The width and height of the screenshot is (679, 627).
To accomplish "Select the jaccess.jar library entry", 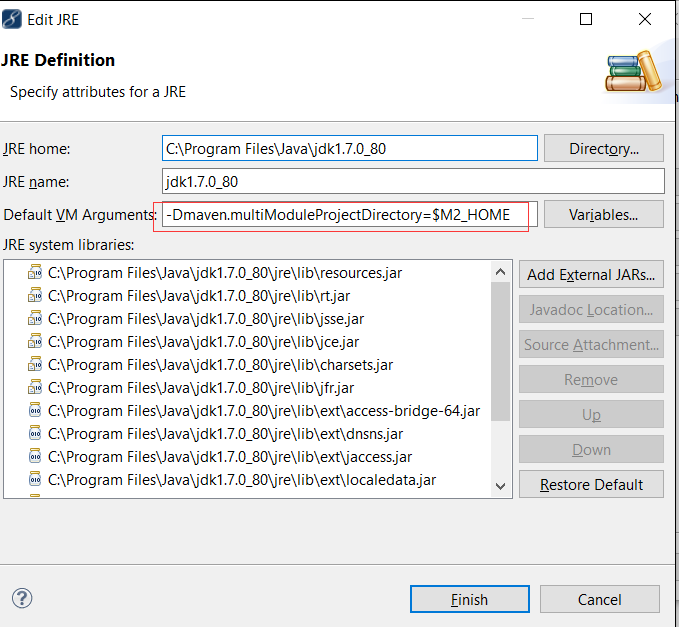I will pos(230,457).
